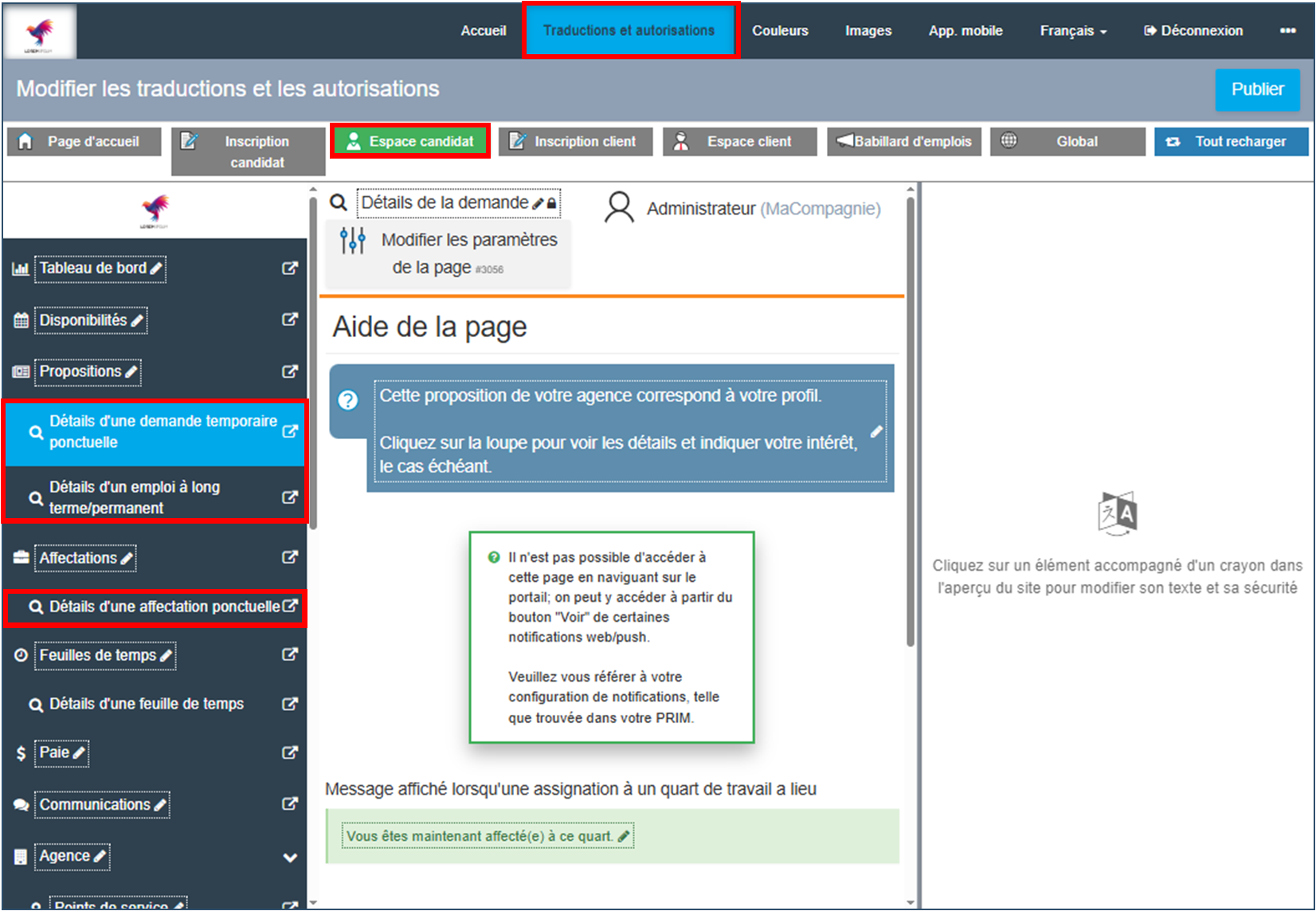This screenshot has width=1316, height=911.
Task: Edit the help text using pencil icon
Action: (876, 431)
